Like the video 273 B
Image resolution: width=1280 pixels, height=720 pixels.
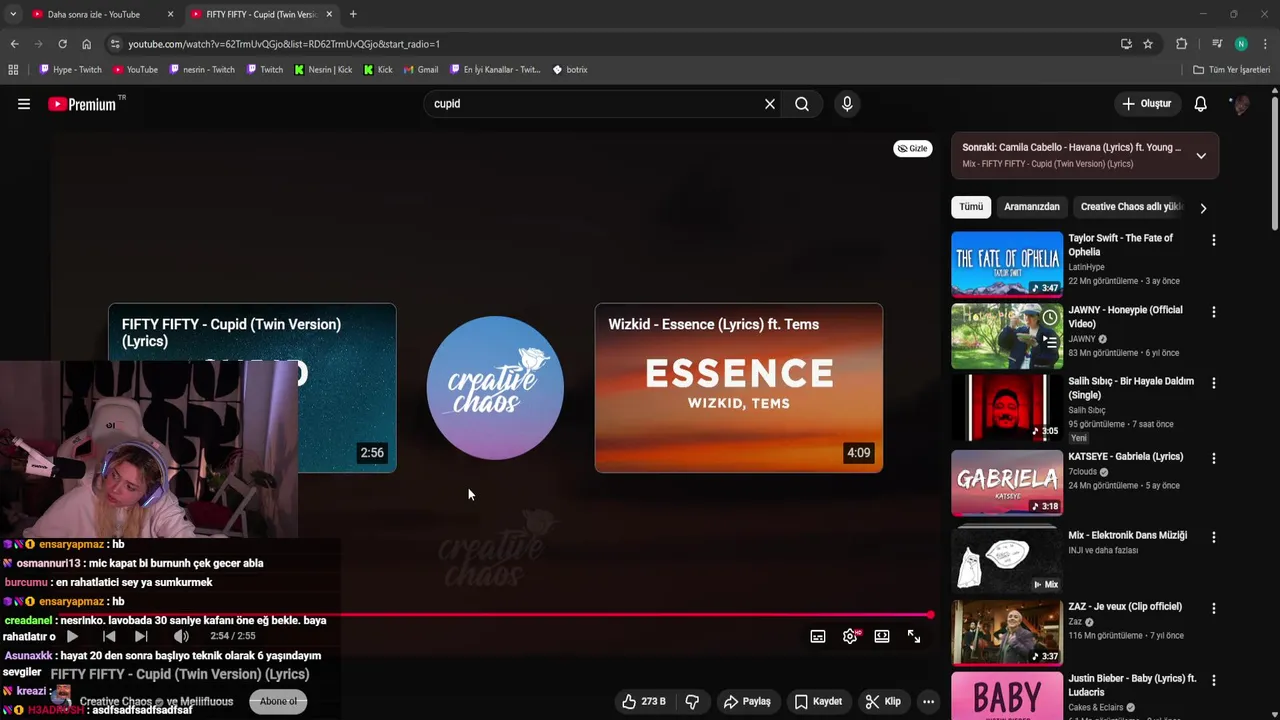(x=643, y=702)
